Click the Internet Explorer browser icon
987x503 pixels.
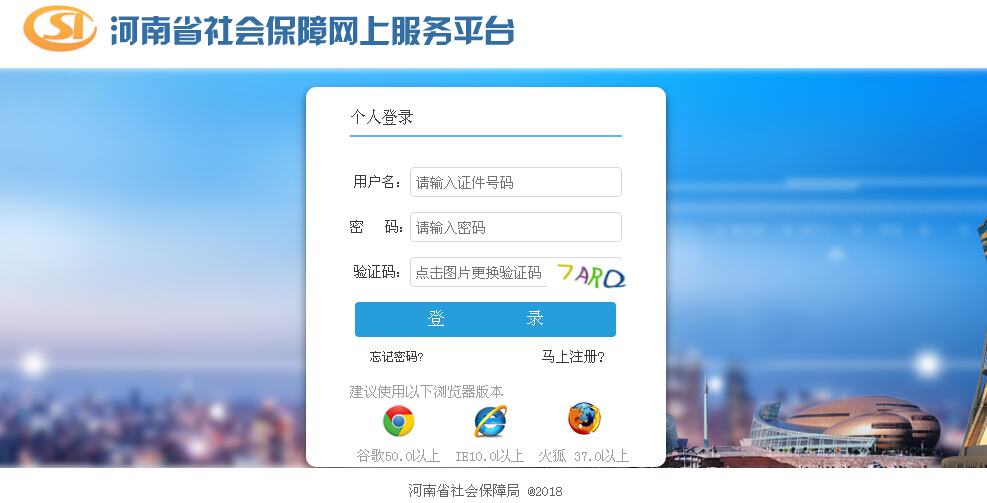pyautogui.click(x=490, y=421)
